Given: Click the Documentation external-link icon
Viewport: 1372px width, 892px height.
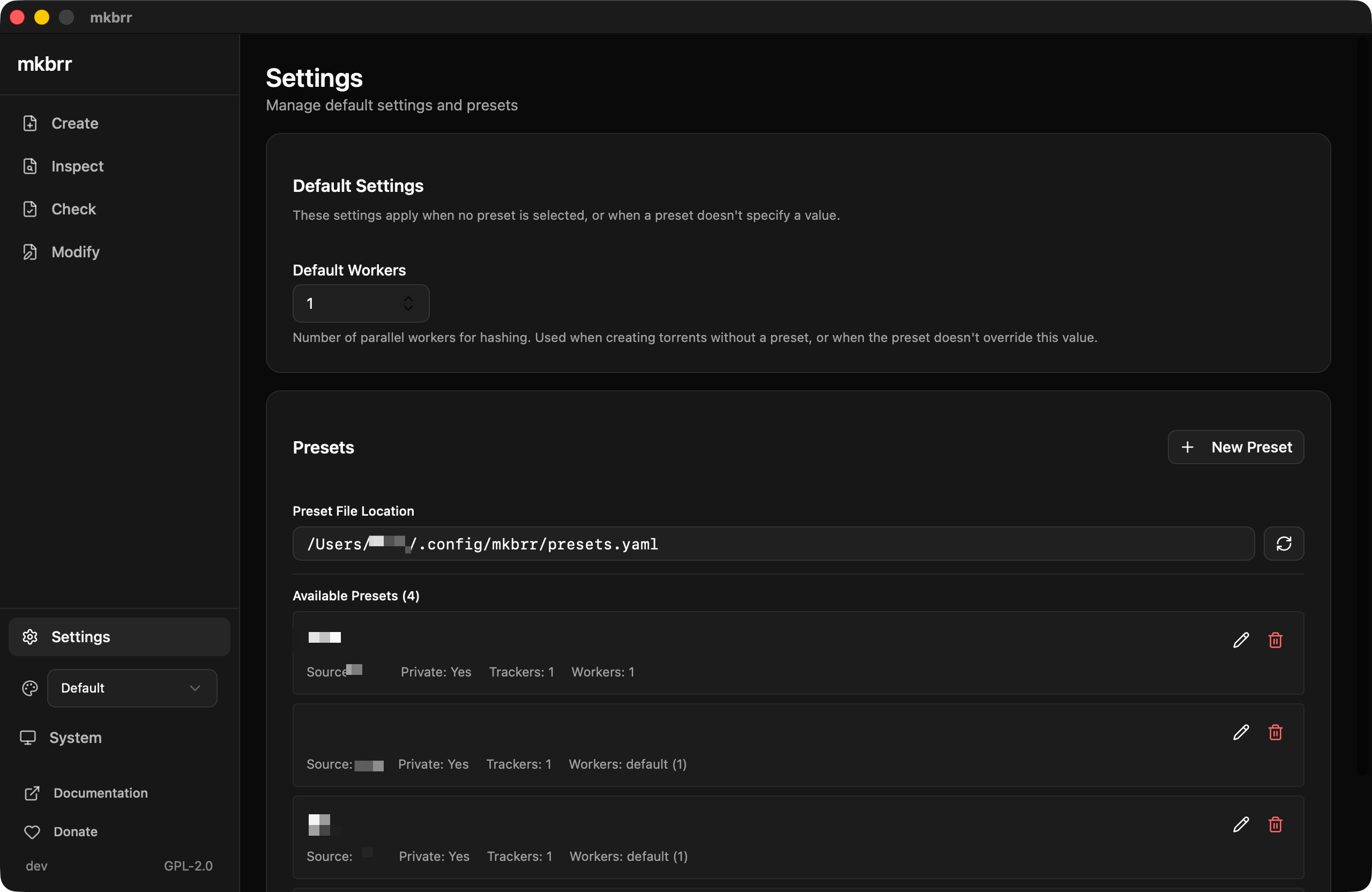Looking at the screenshot, I should click(x=32, y=793).
